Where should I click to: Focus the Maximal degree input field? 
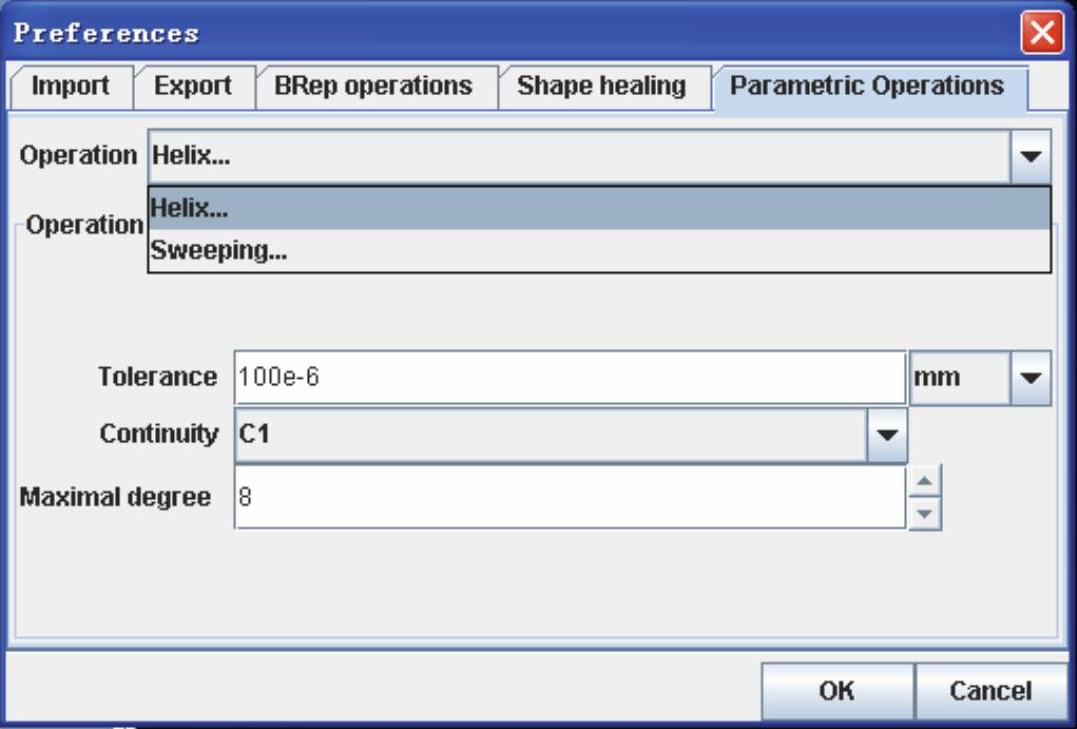pyautogui.click(x=570, y=498)
